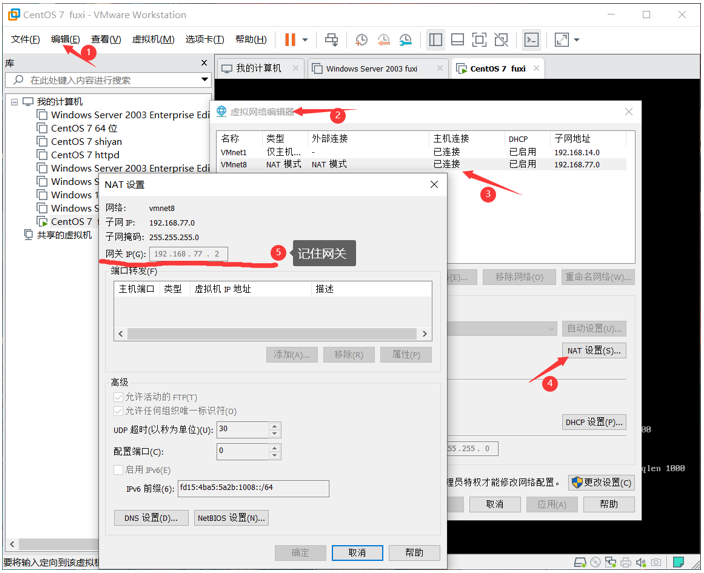The width and height of the screenshot is (704, 573).
Task: Open the 选项卡(T) menu
Action: pyautogui.click(x=205, y=40)
